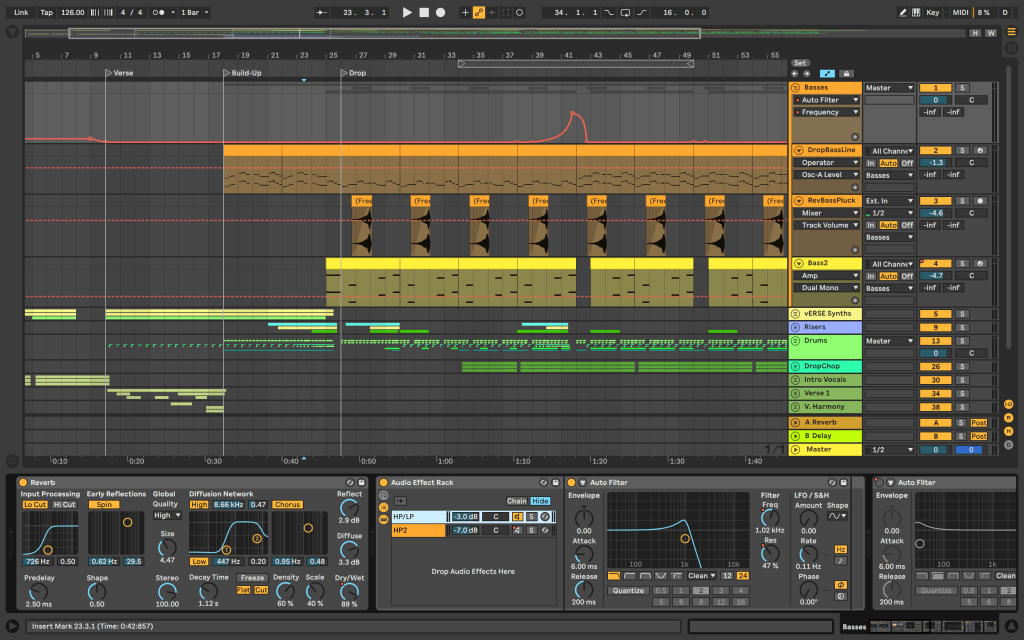1024x640 pixels.
Task: Click the Reverb Dry/Wet knob
Action: [x=349, y=590]
